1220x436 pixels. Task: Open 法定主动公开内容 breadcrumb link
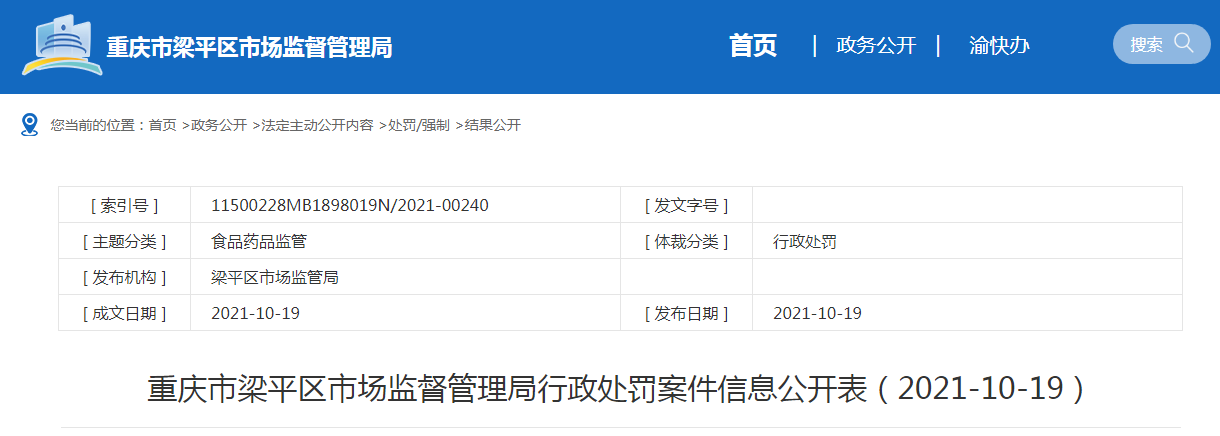[317, 125]
